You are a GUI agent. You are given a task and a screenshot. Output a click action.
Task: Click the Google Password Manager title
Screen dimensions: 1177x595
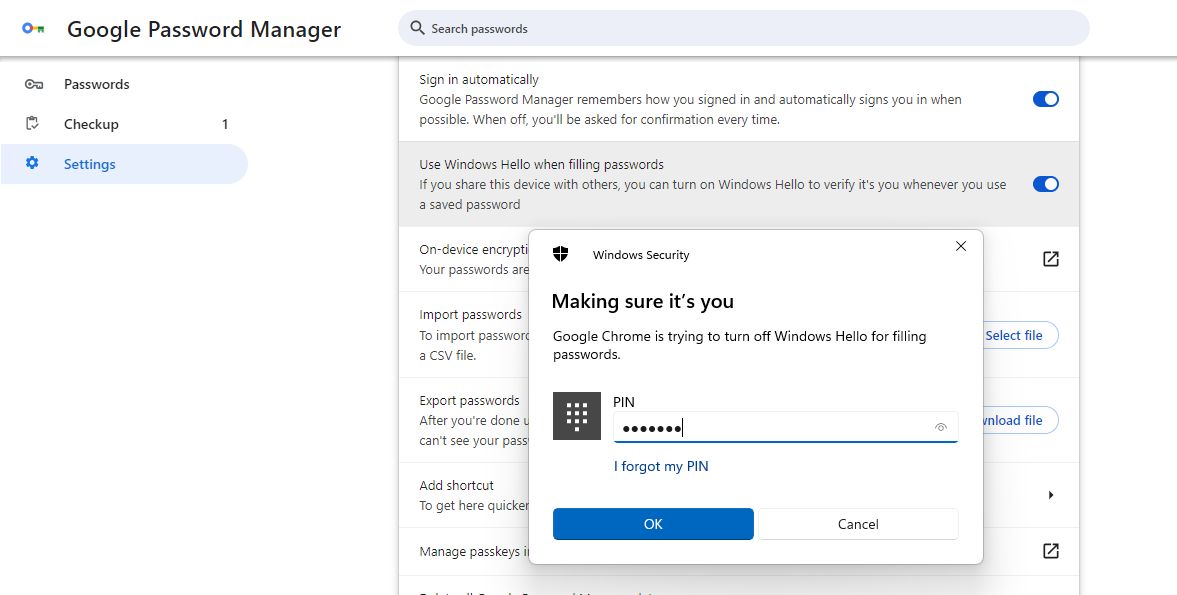coord(204,29)
